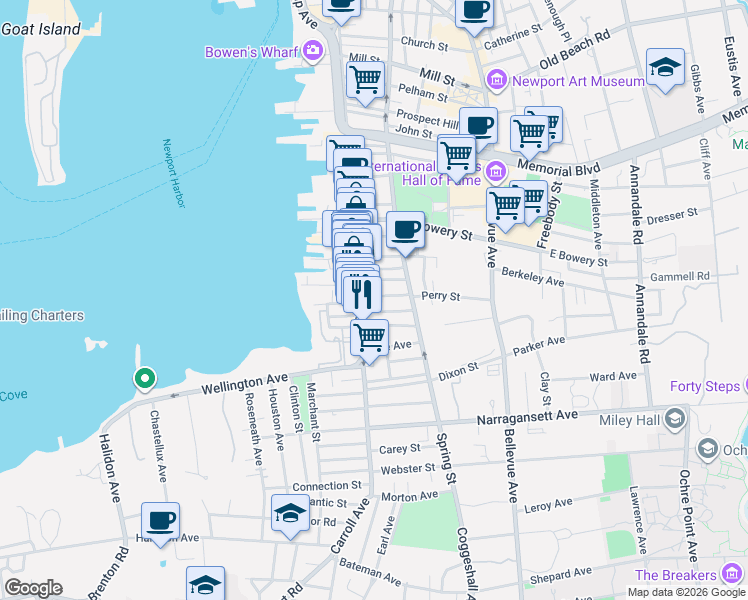
Task: Click the Newport Harbor water label
Action: point(173,173)
